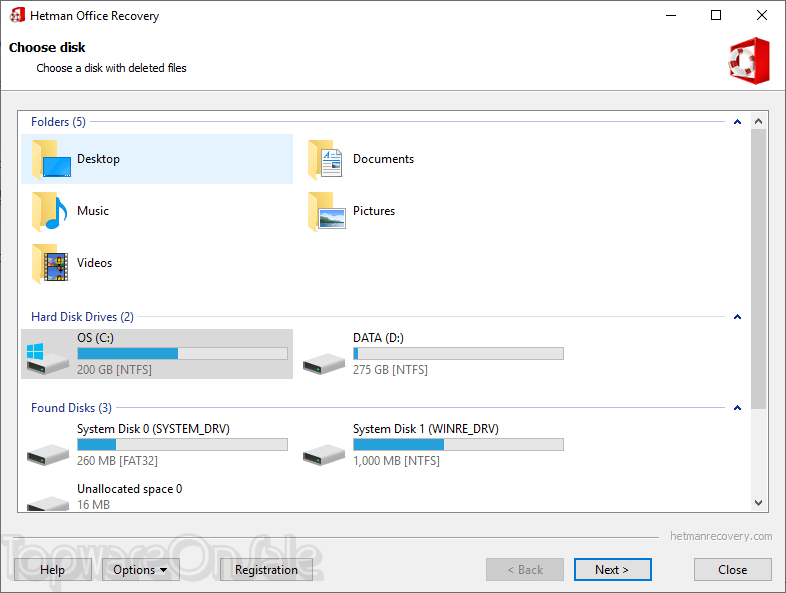Collapse the Folders (5) section
Viewport: 786px width, 593px height.
[x=737, y=122]
